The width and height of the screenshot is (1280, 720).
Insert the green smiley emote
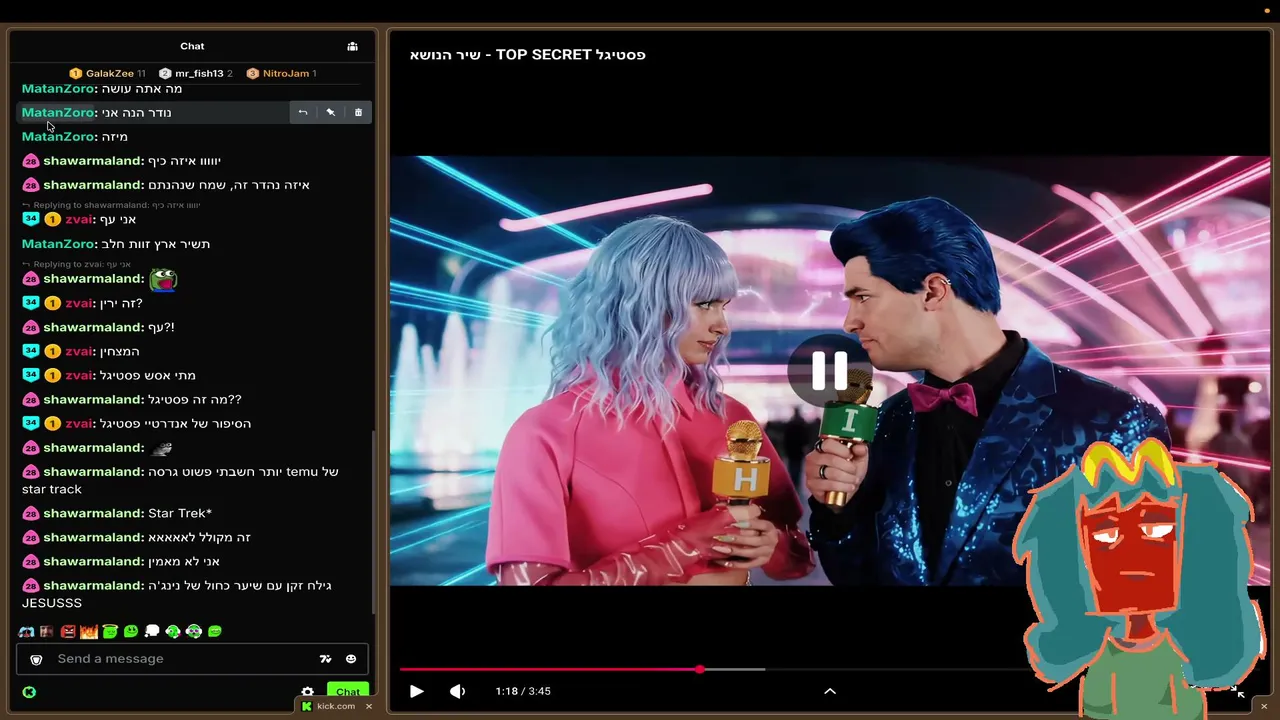point(131,631)
